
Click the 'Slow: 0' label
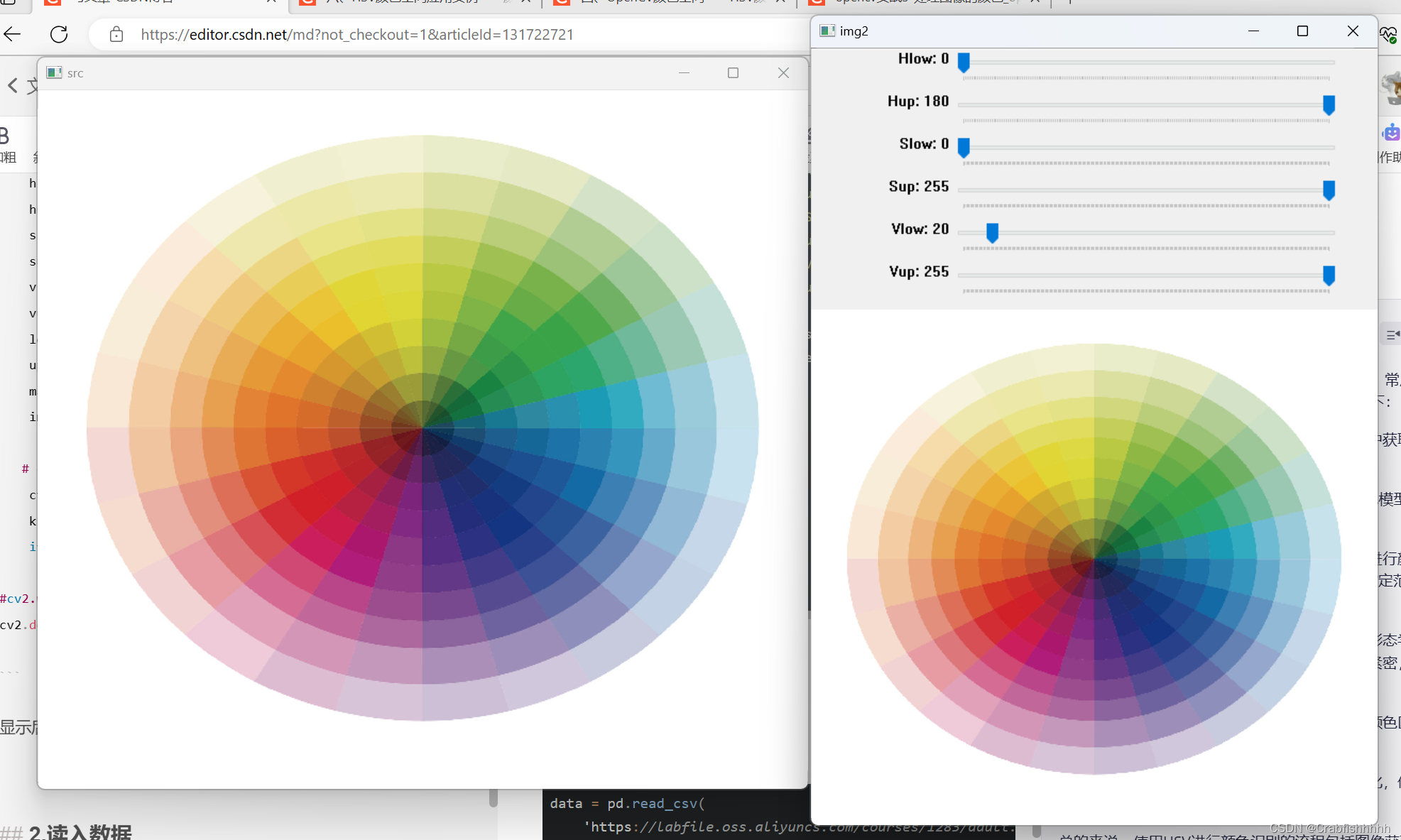point(924,144)
